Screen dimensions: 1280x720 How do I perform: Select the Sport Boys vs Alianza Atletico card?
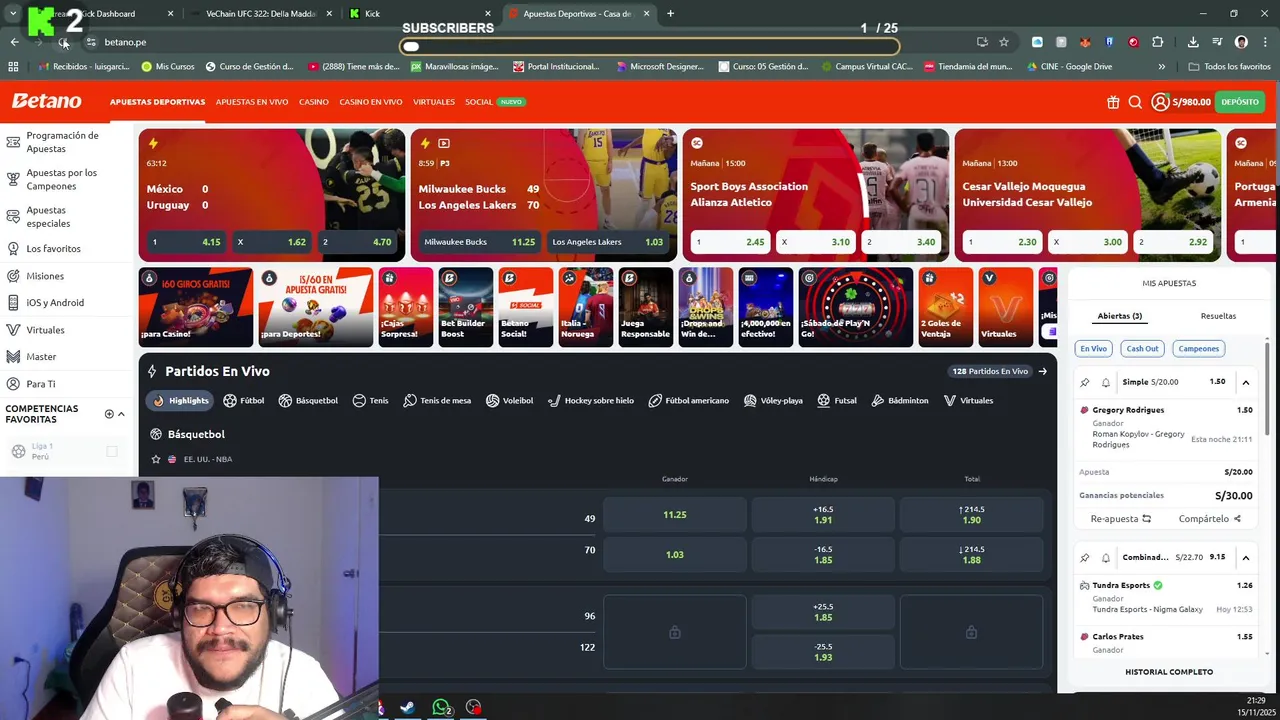(815, 194)
